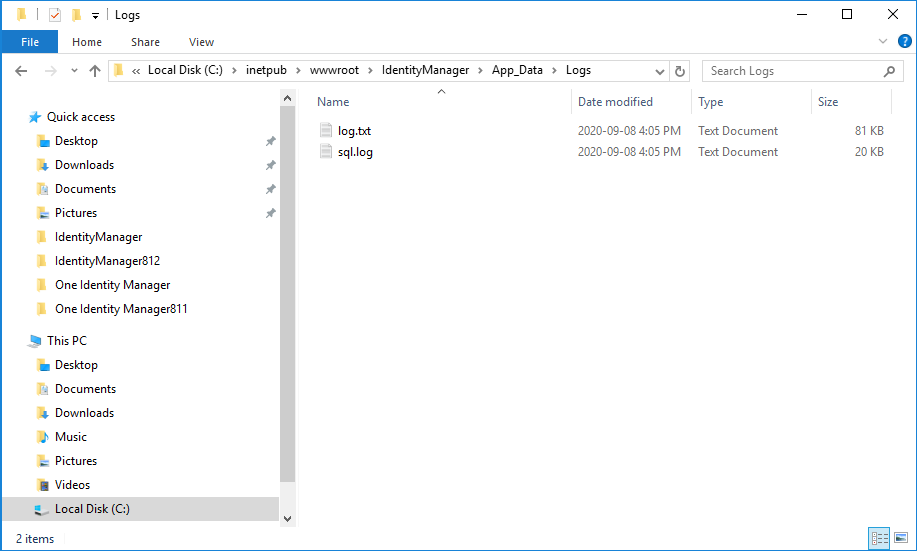
Task: Sort files by Date modified column
Action: [x=615, y=102]
